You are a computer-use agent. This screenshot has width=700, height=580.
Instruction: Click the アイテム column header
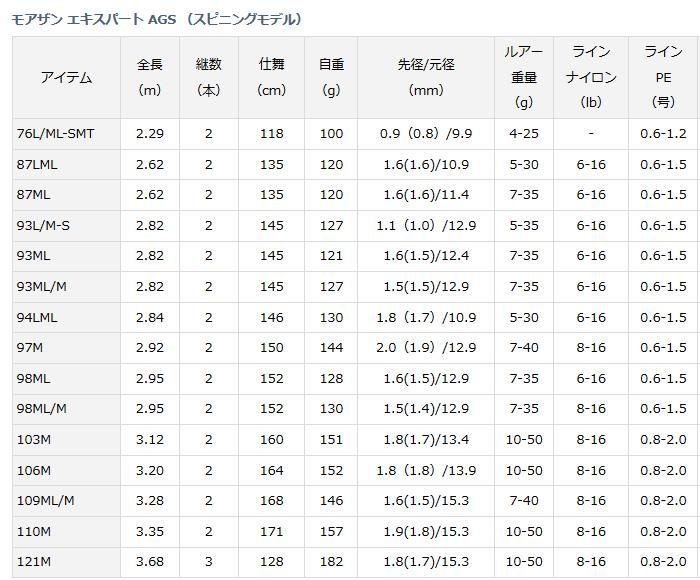click(67, 77)
